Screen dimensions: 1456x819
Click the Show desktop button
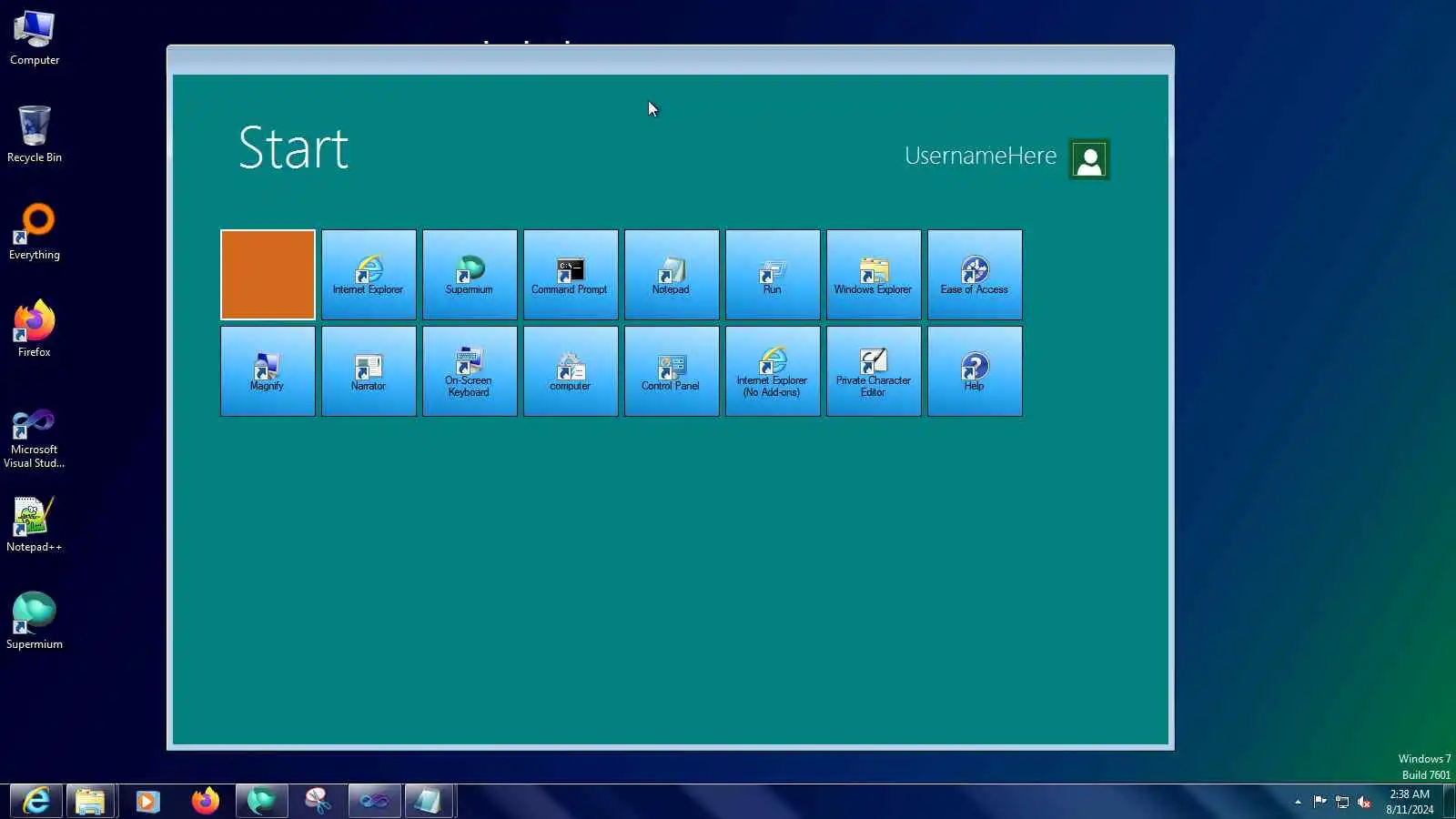pos(1450,802)
